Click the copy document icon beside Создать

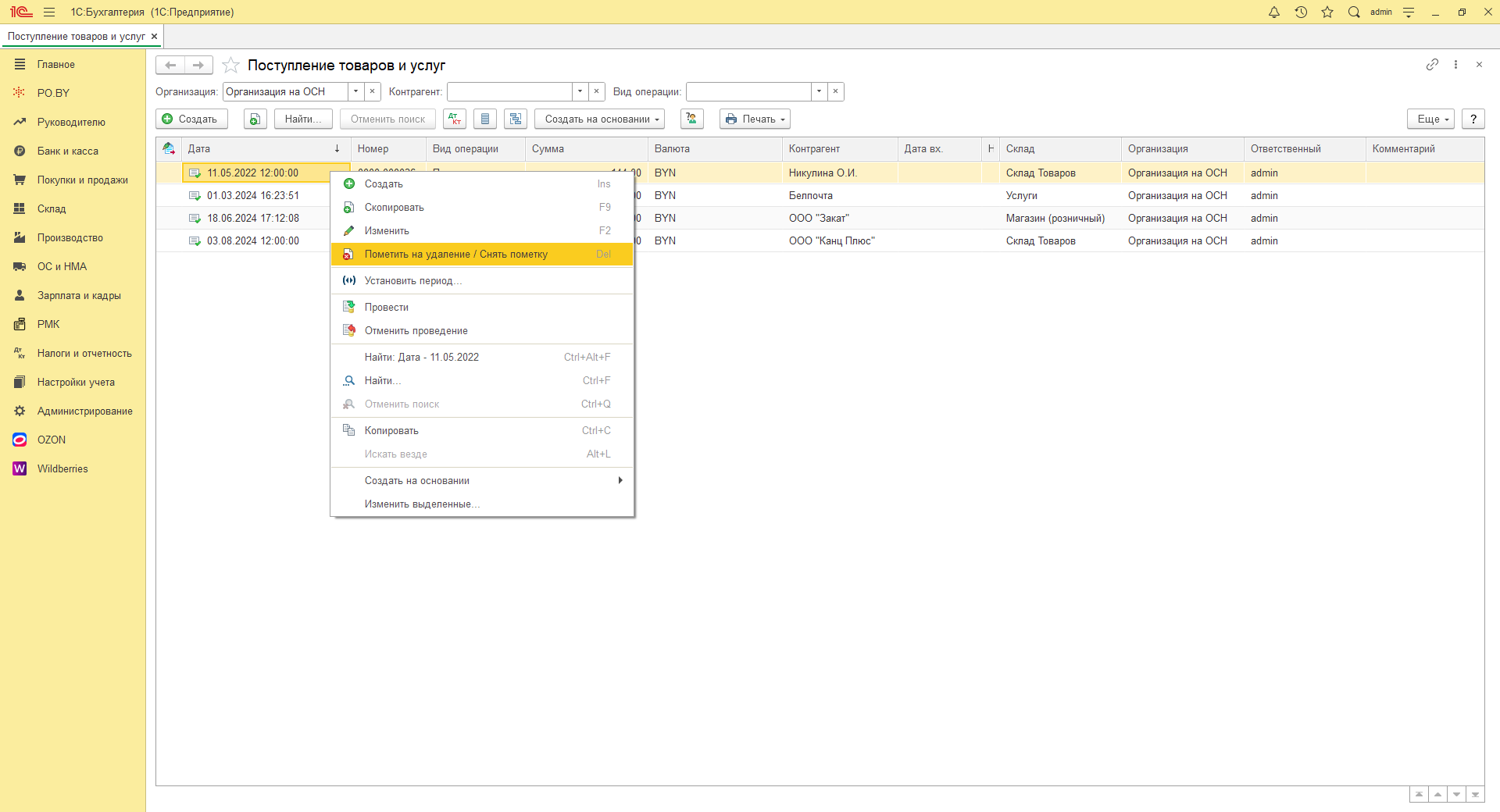[255, 119]
